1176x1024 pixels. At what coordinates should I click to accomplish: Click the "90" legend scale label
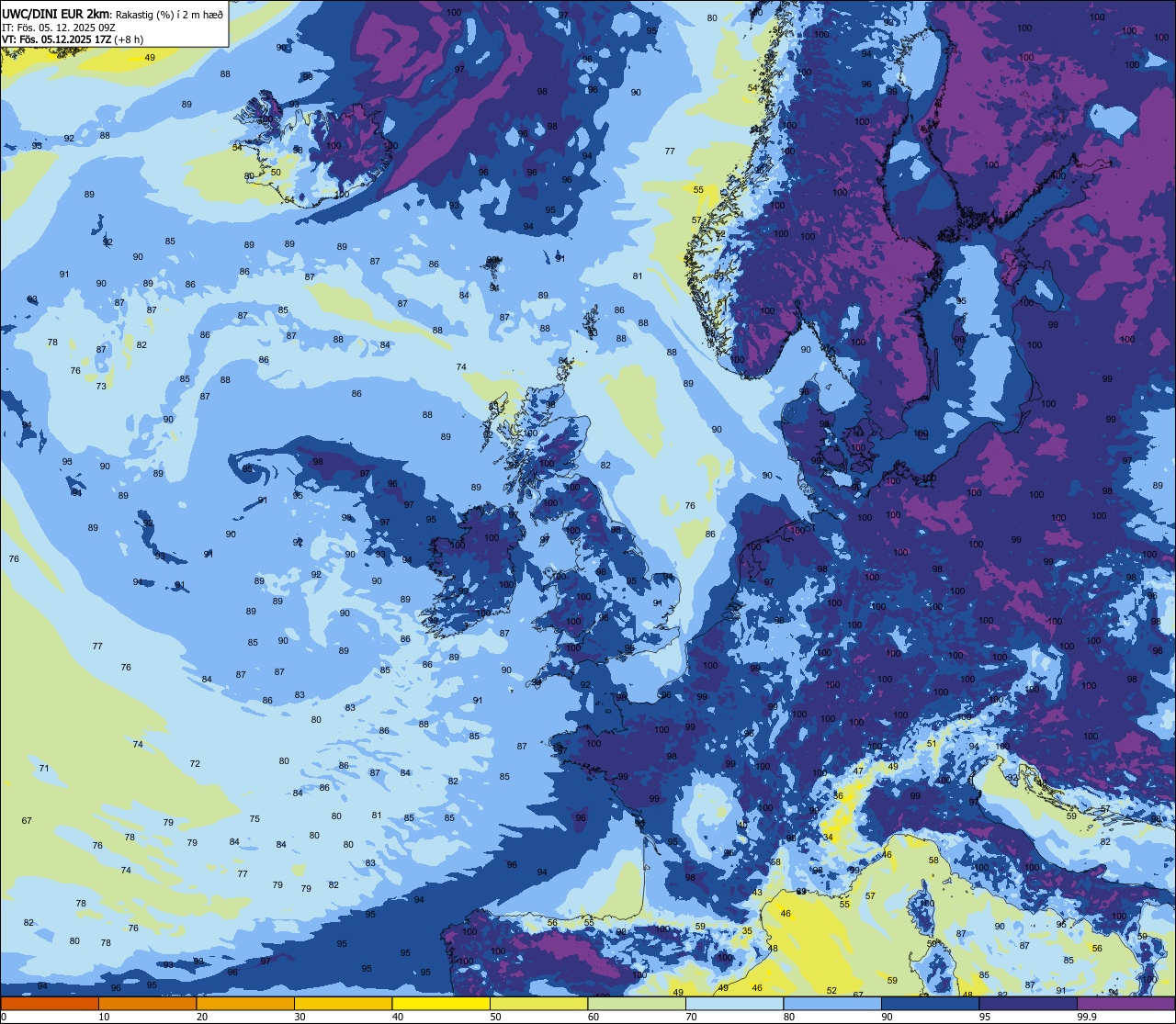coord(888,1017)
